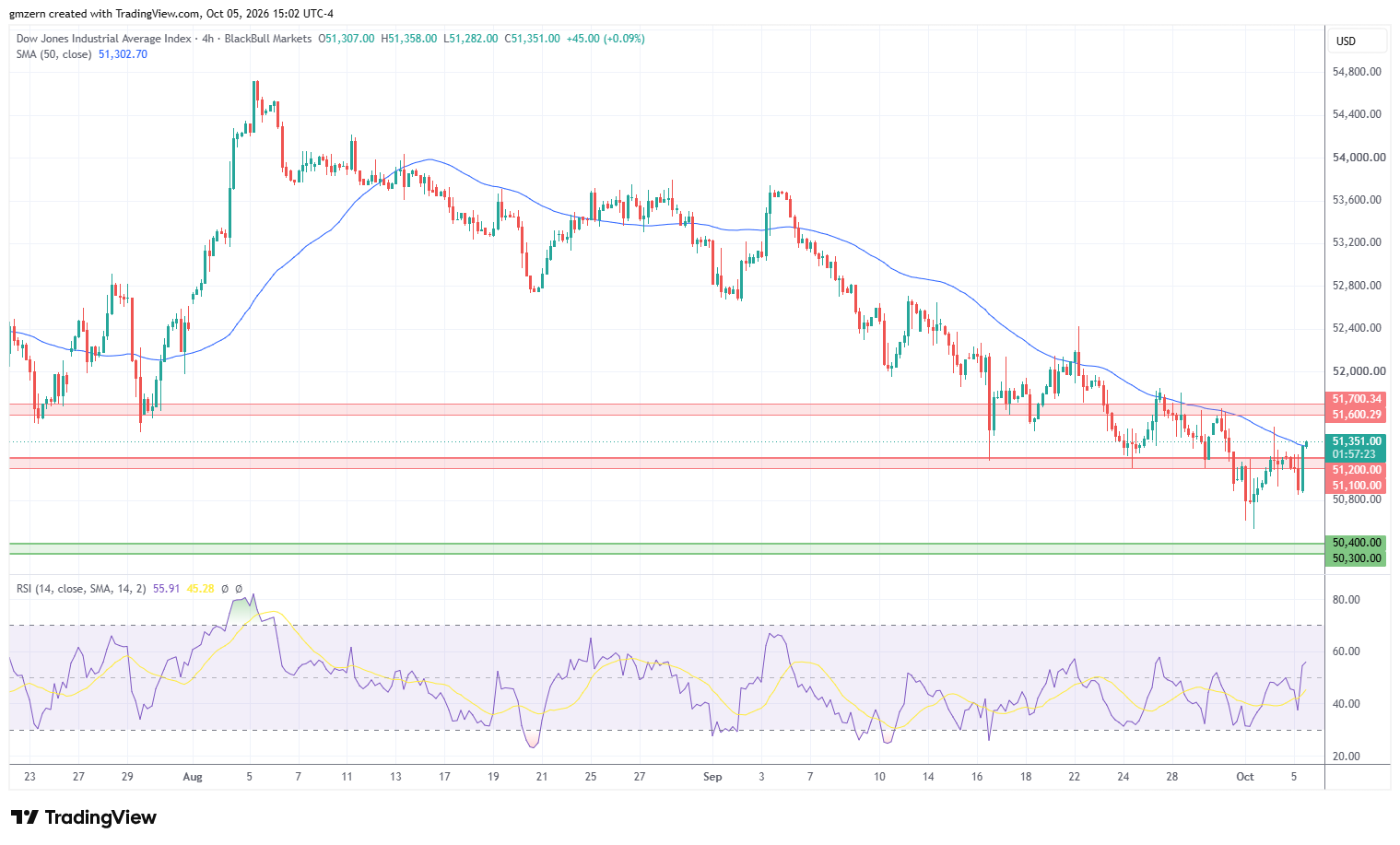Click the 50,800.00 price axis label
1400x845 pixels.
click(1357, 499)
